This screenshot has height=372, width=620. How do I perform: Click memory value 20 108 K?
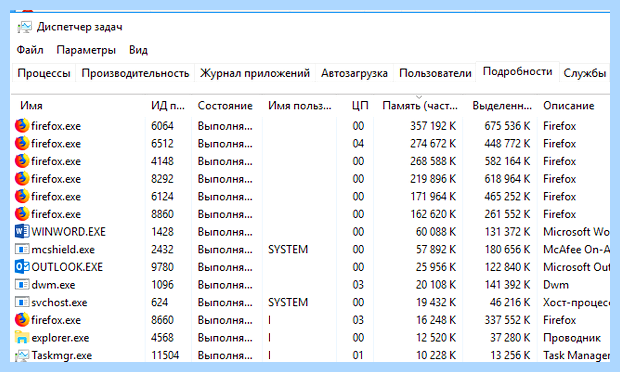tap(435, 285)
